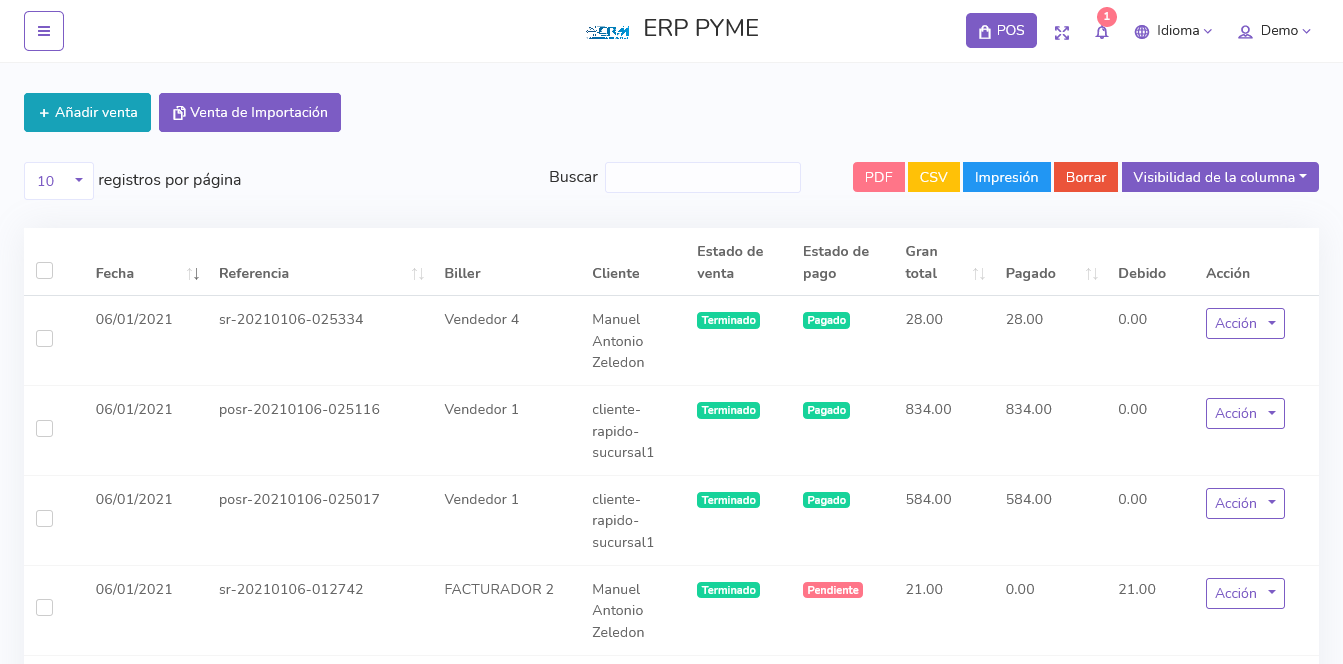Viewport: 1343px width, 664px height.
Task: Open Acción dropdown for FACTURADOR 2 row
Action: (1245, 593)
